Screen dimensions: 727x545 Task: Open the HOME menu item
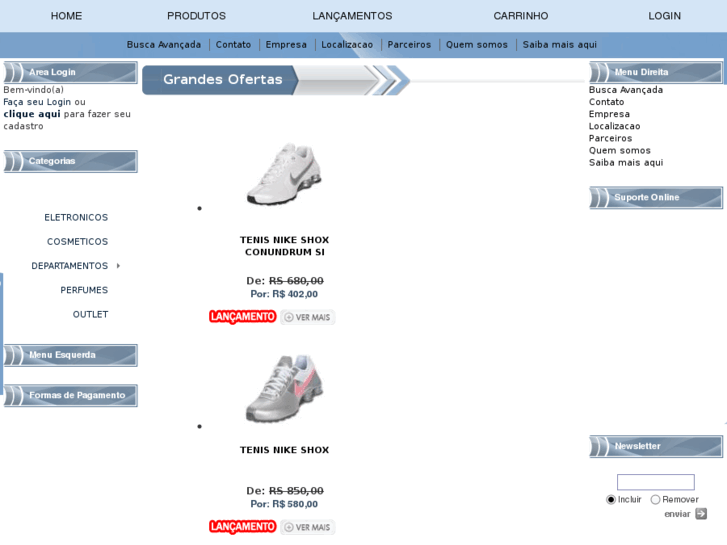click(66, 16)
